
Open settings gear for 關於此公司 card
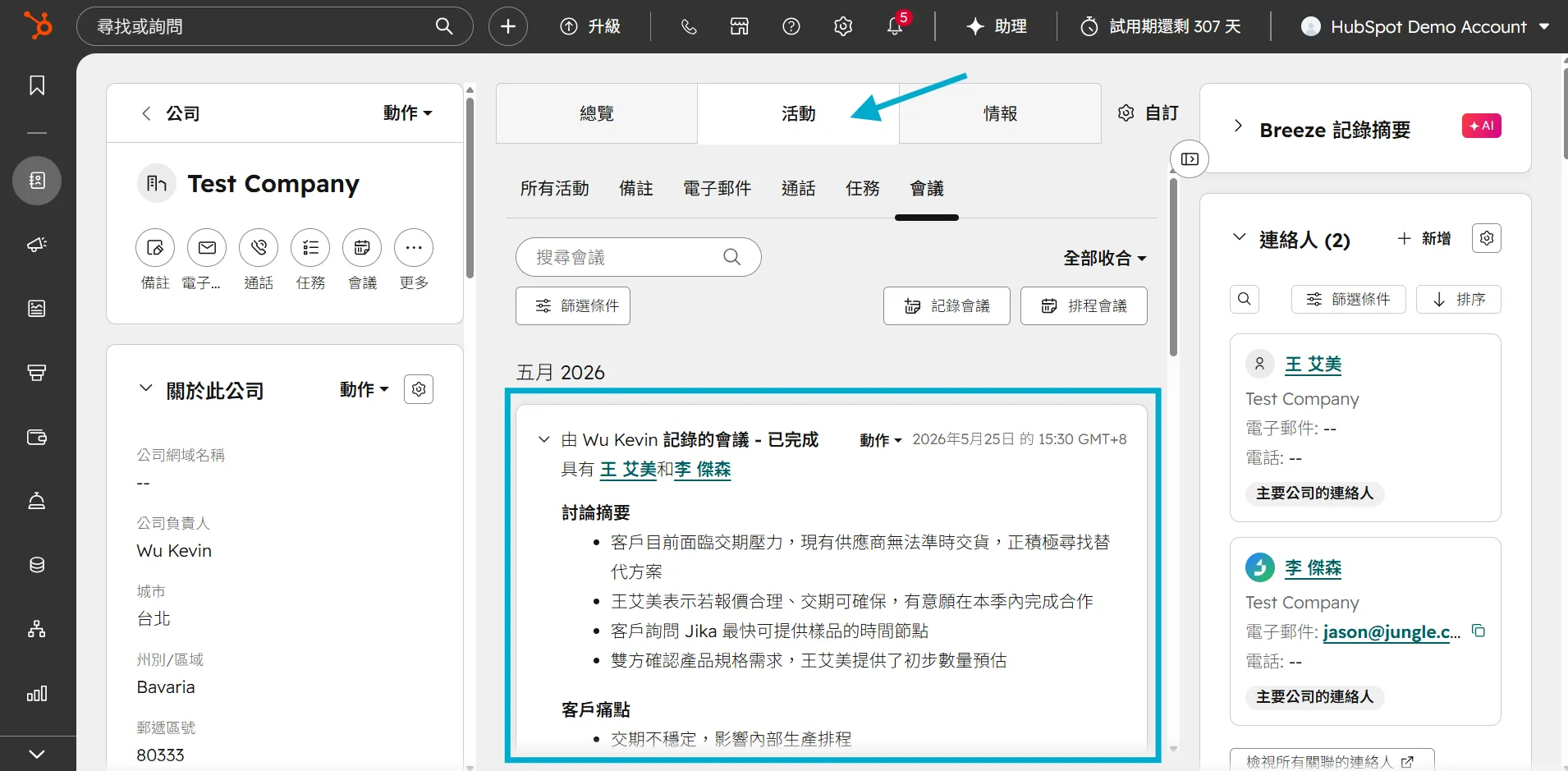[x=419, y=389]
